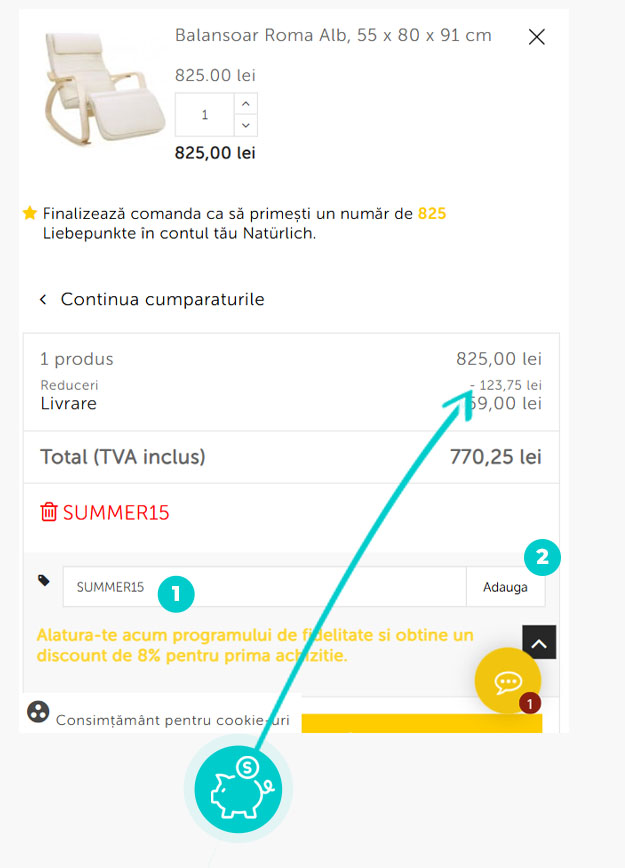Decrease the product quantity with the down arrow
The height and width of the screenshot is (868, 625).
coord(247,125)
